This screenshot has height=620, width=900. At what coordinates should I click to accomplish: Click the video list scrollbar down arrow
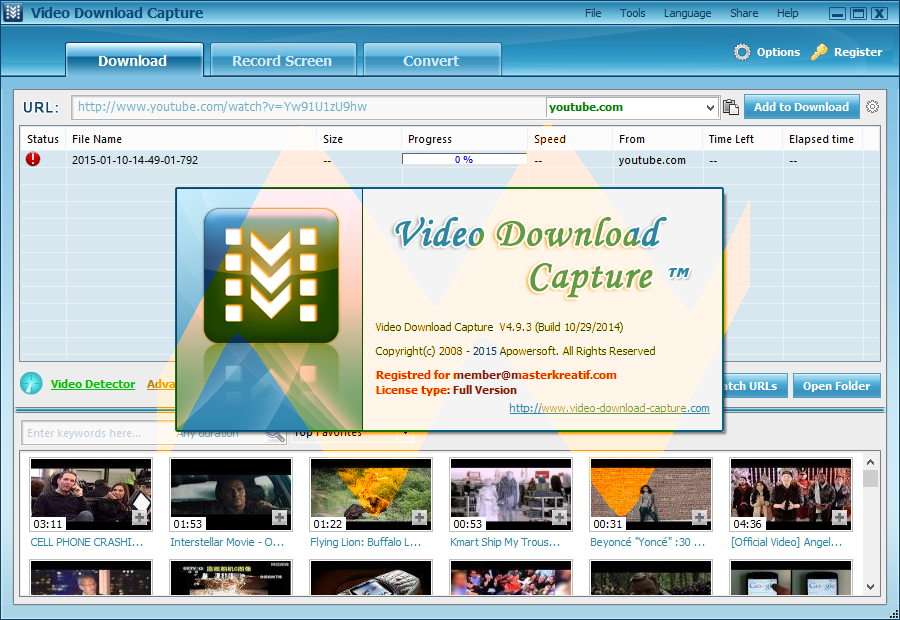[x=870, y=587]
